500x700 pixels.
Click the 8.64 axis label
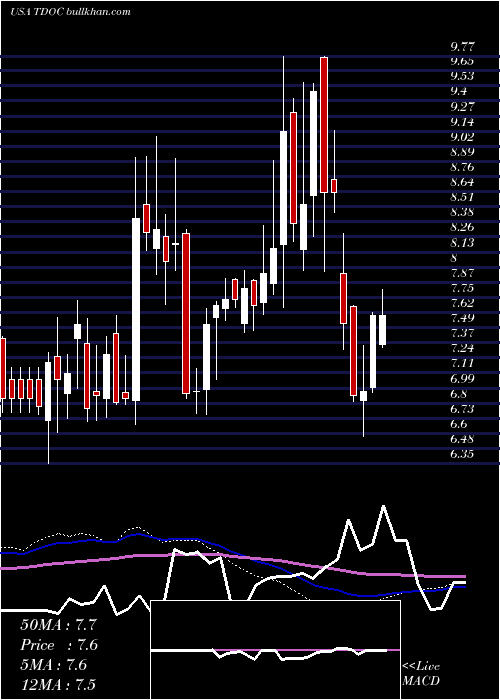463,183
